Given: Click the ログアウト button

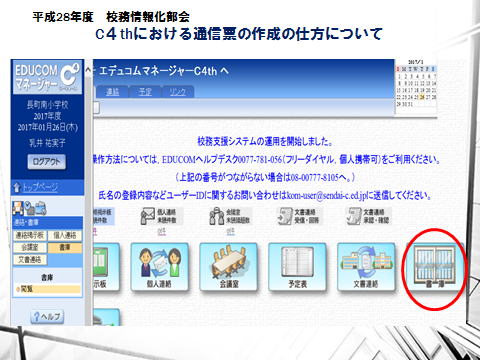Looking at the screenshot, I should (47, 162).
